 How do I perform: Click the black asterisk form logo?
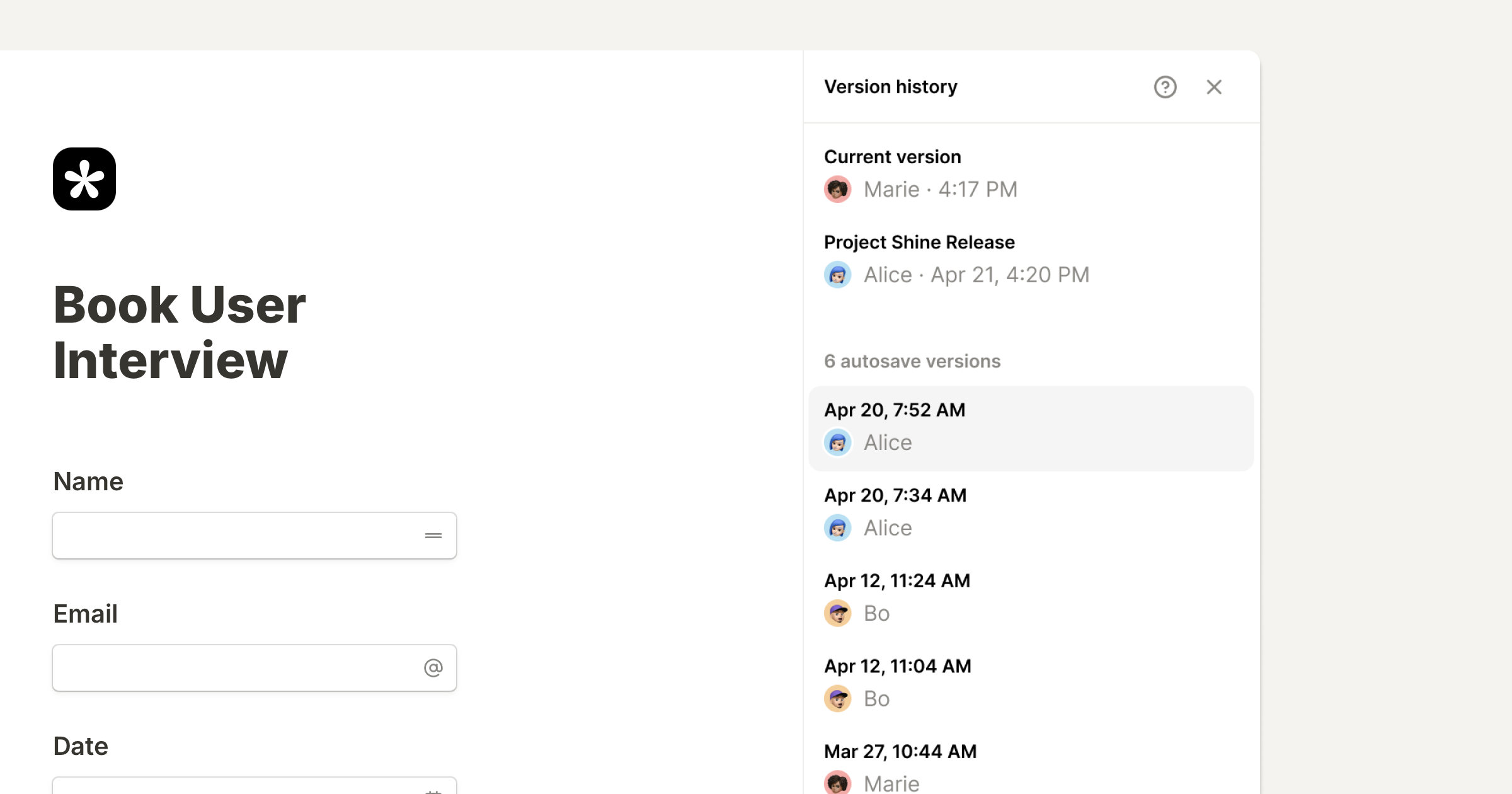pos(84,179)
